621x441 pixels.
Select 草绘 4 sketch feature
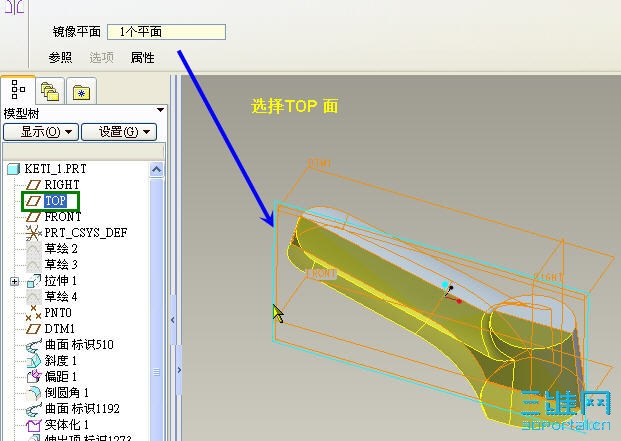[61, 297]
